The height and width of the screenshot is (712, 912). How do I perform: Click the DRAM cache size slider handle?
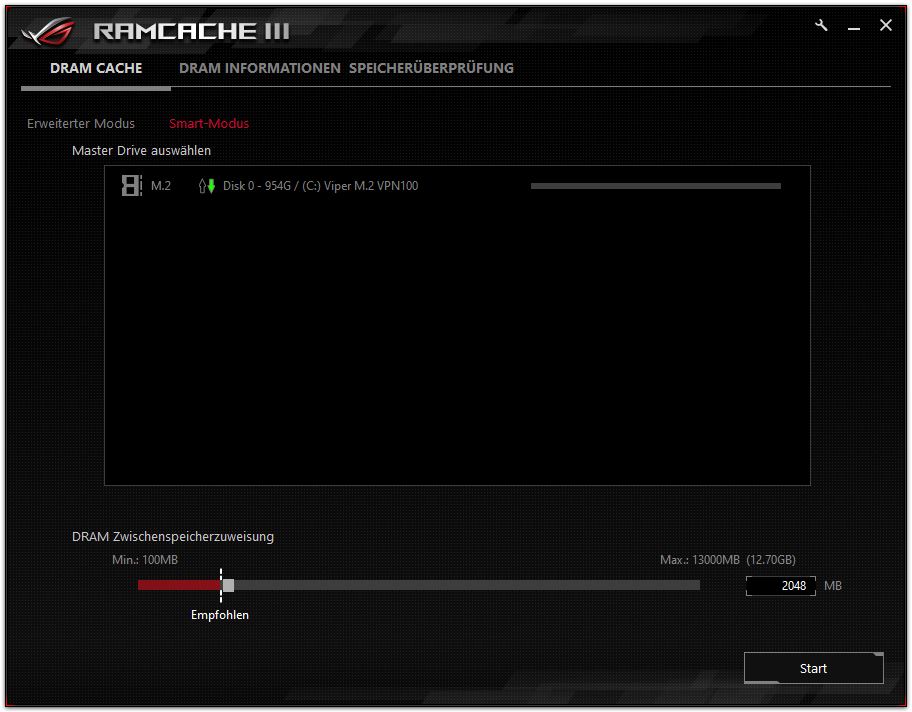(229, 585)
